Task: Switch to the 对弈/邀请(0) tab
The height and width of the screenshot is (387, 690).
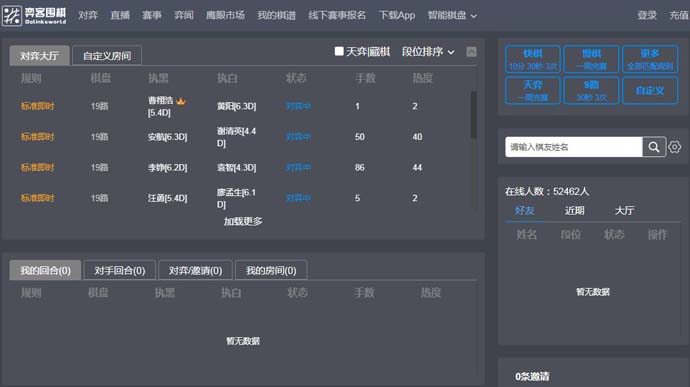Action: point(195,270)
